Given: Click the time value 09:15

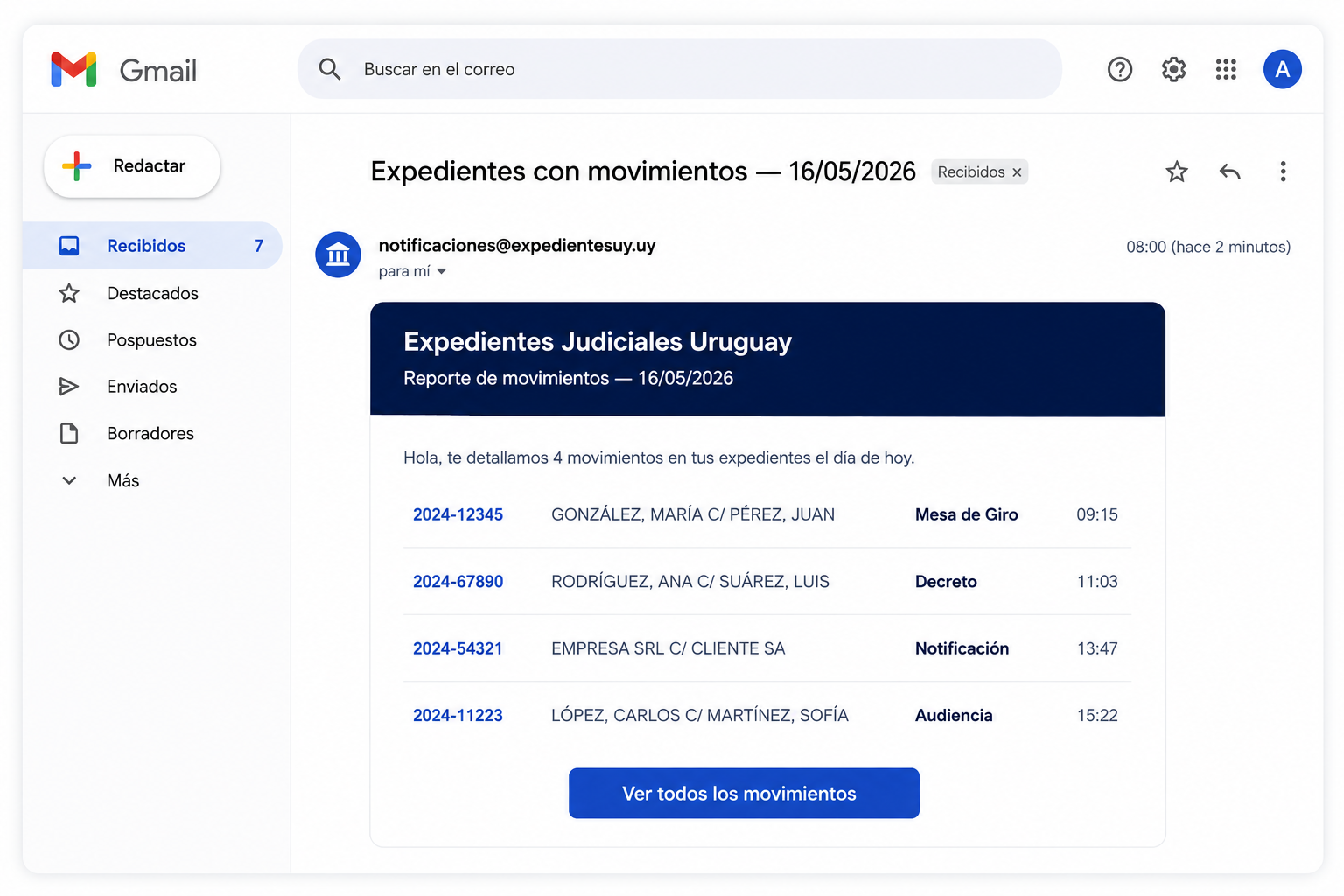Looking at the screenshot, I should pyautogui.click(x=1097, y=514).
